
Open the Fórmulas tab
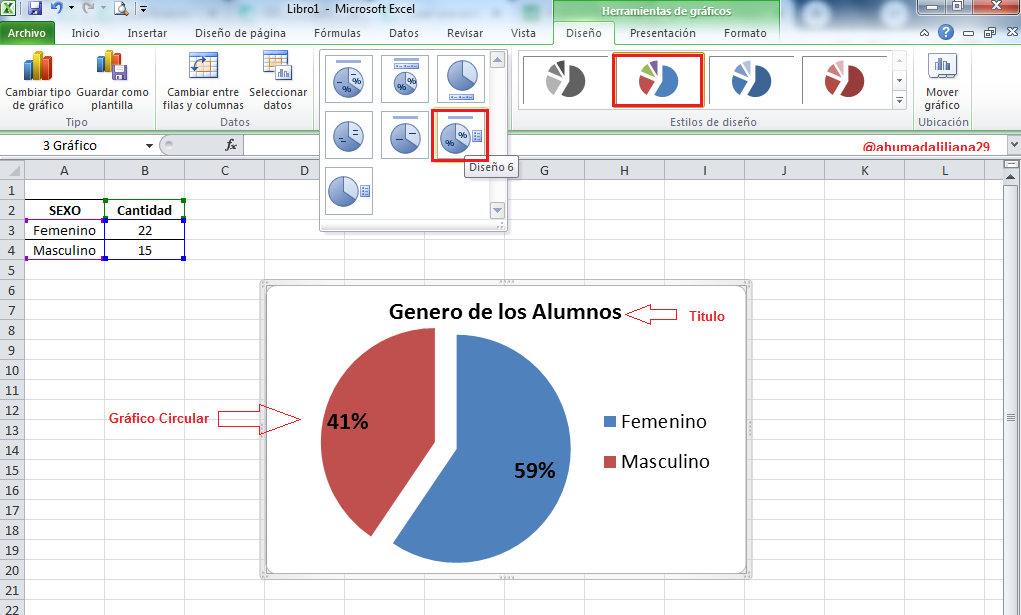click(337, 33)
